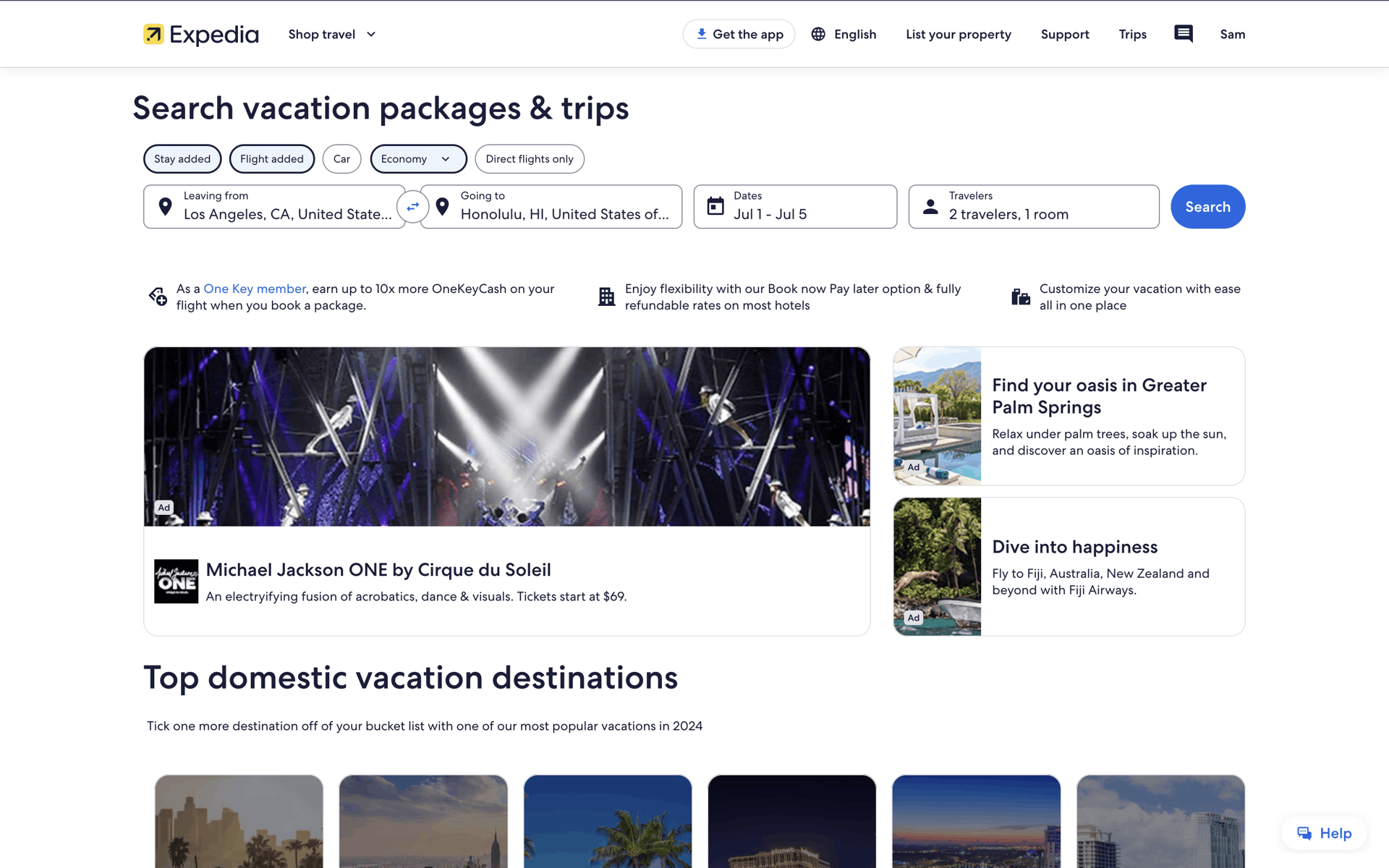Click Search vacation packages & trips heading
1389x868 pixels.
[381, 109]
